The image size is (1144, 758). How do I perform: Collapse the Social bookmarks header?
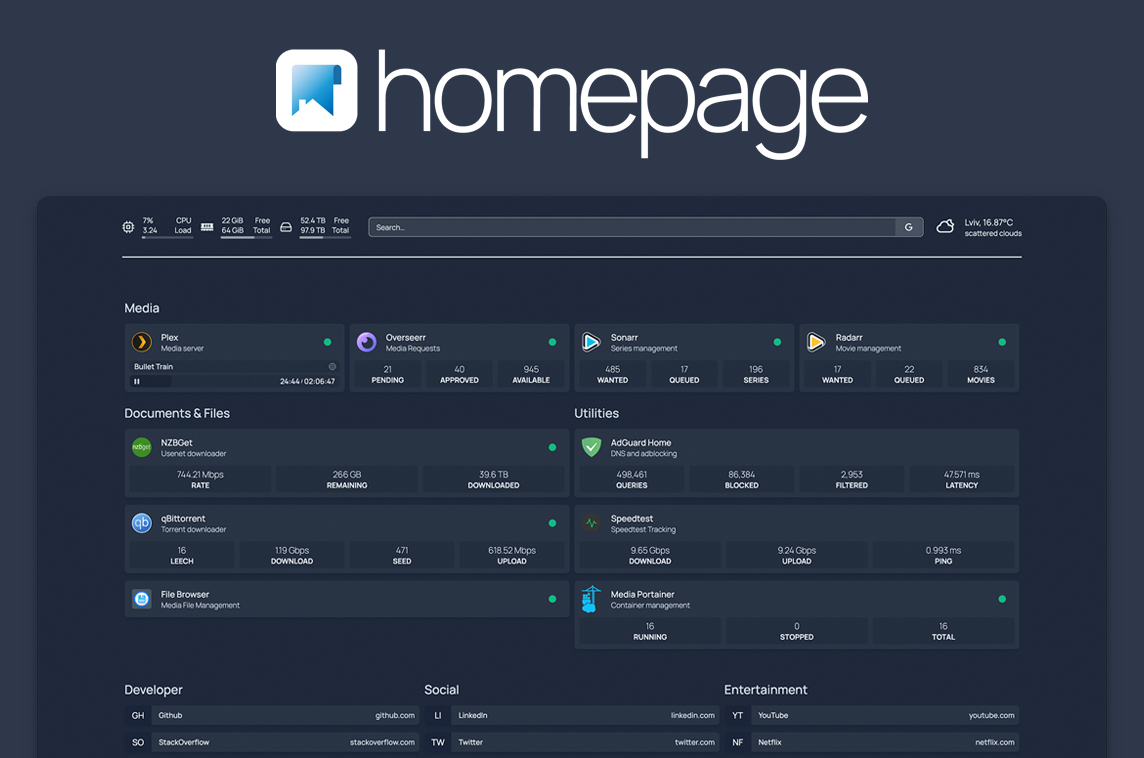click(x=441, y=689)
